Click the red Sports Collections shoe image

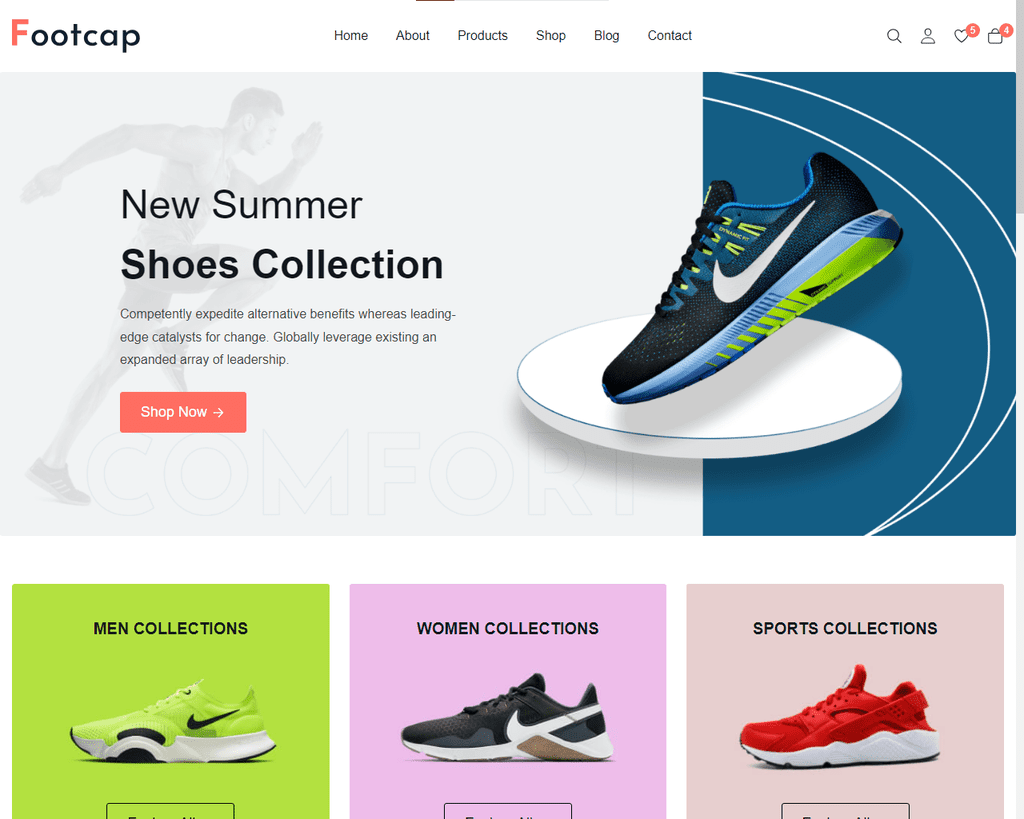pos(840,716)
